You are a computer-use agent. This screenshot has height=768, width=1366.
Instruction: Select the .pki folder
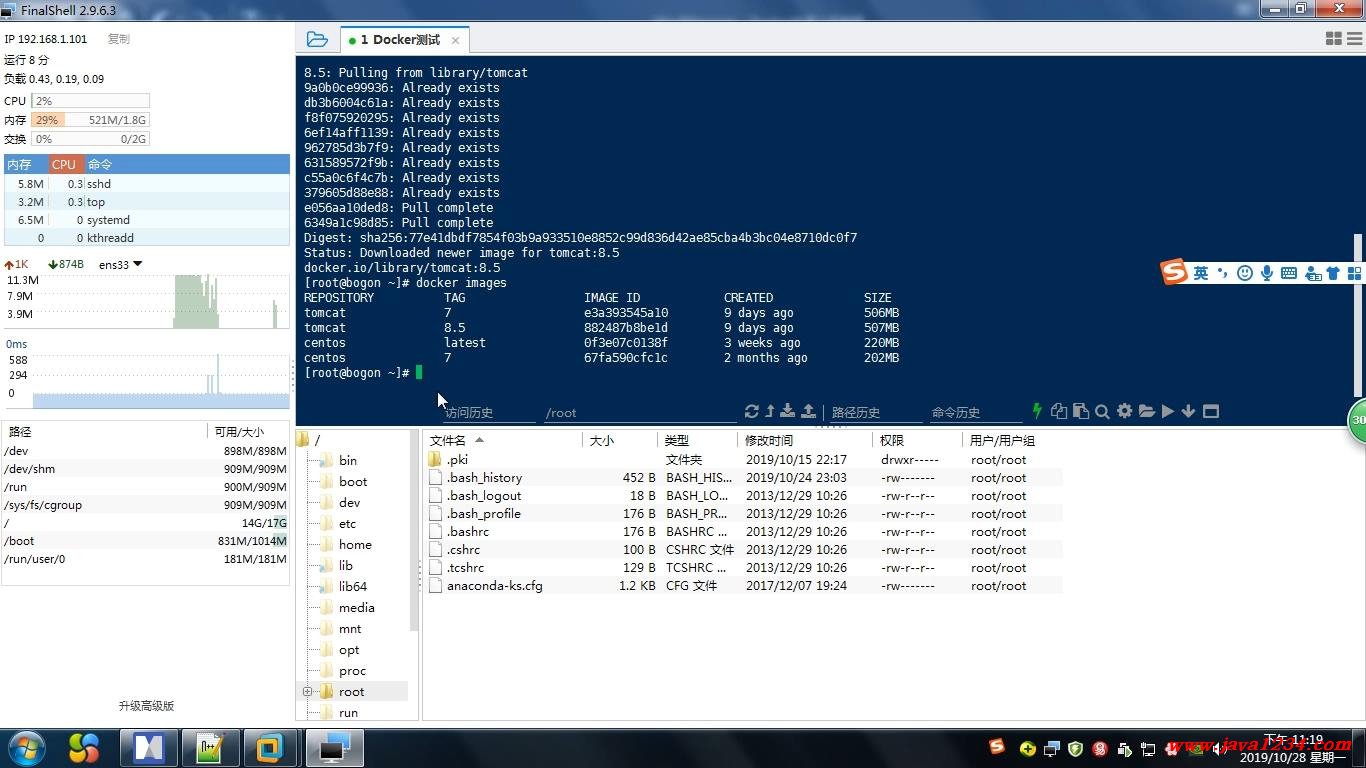(743, 460)
